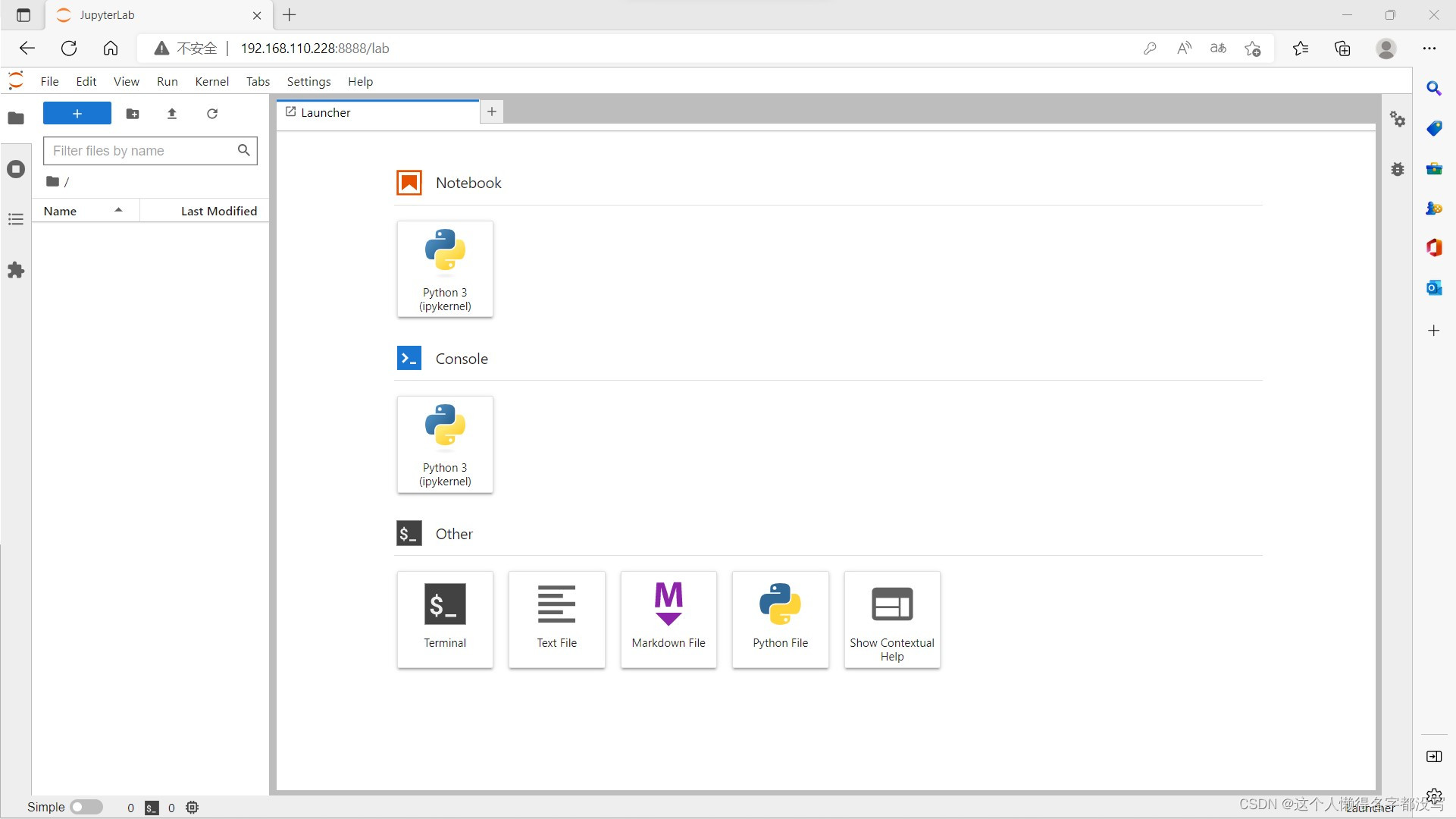The width and height of the screenshot is (1456, 819).
Task: Create a new Text File
Action: [557, 620]
